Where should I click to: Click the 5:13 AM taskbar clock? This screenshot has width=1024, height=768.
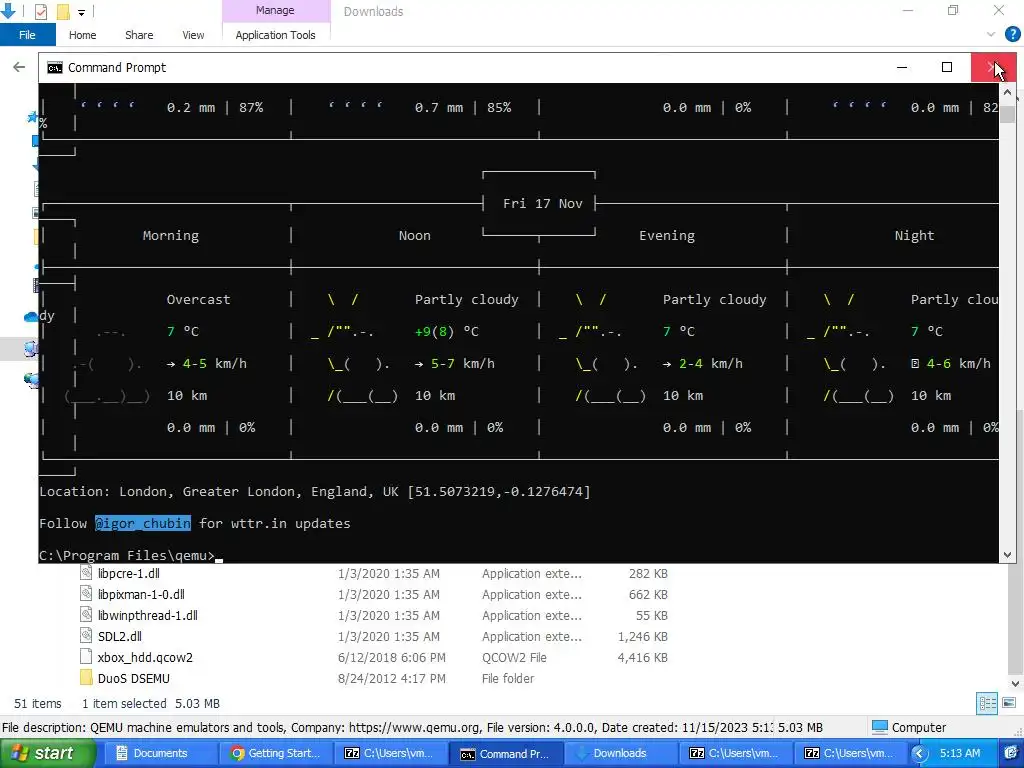coord(960,753)
